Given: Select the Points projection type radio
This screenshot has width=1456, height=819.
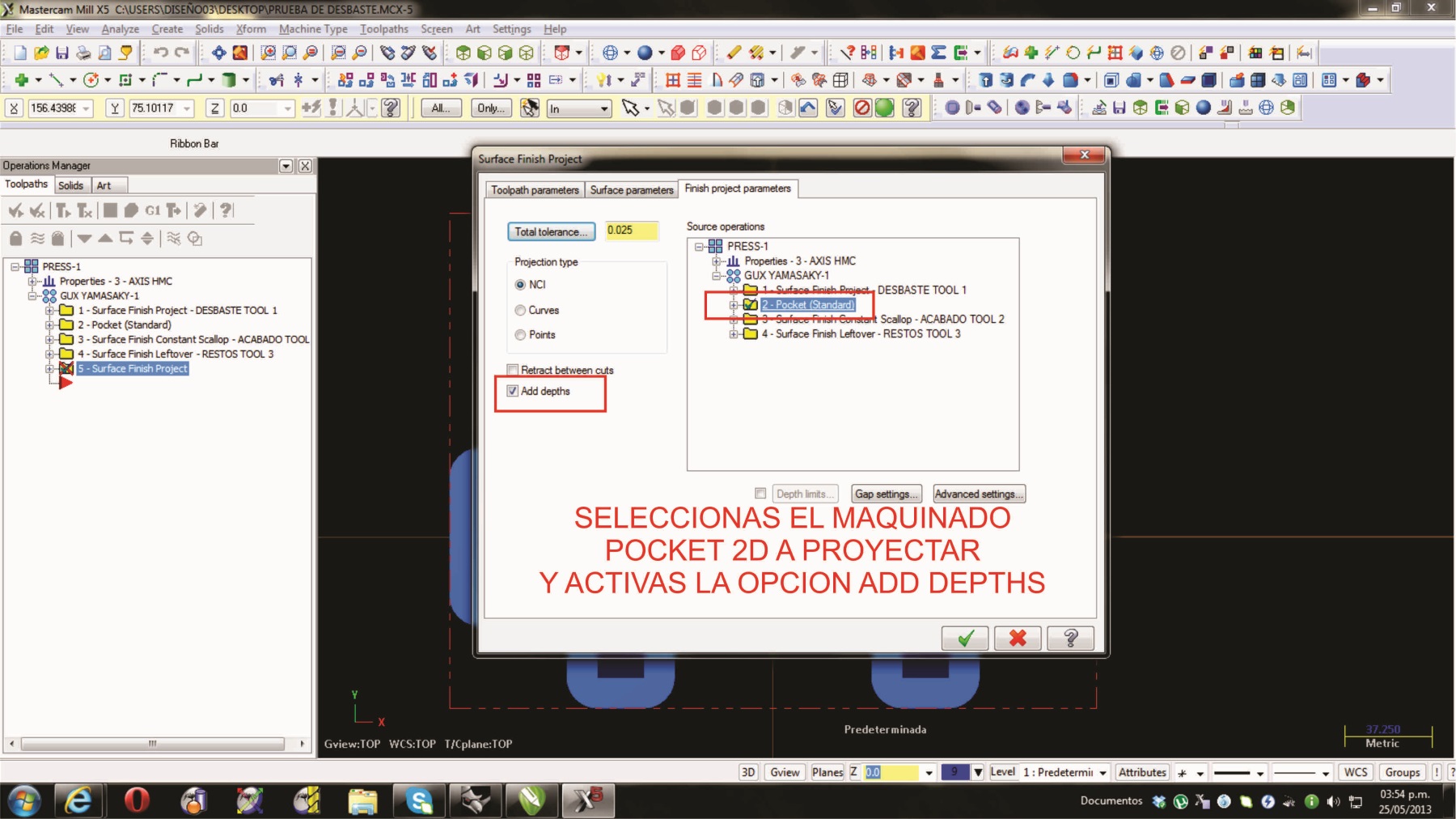Looking at the screenshot, I should 520,335.
